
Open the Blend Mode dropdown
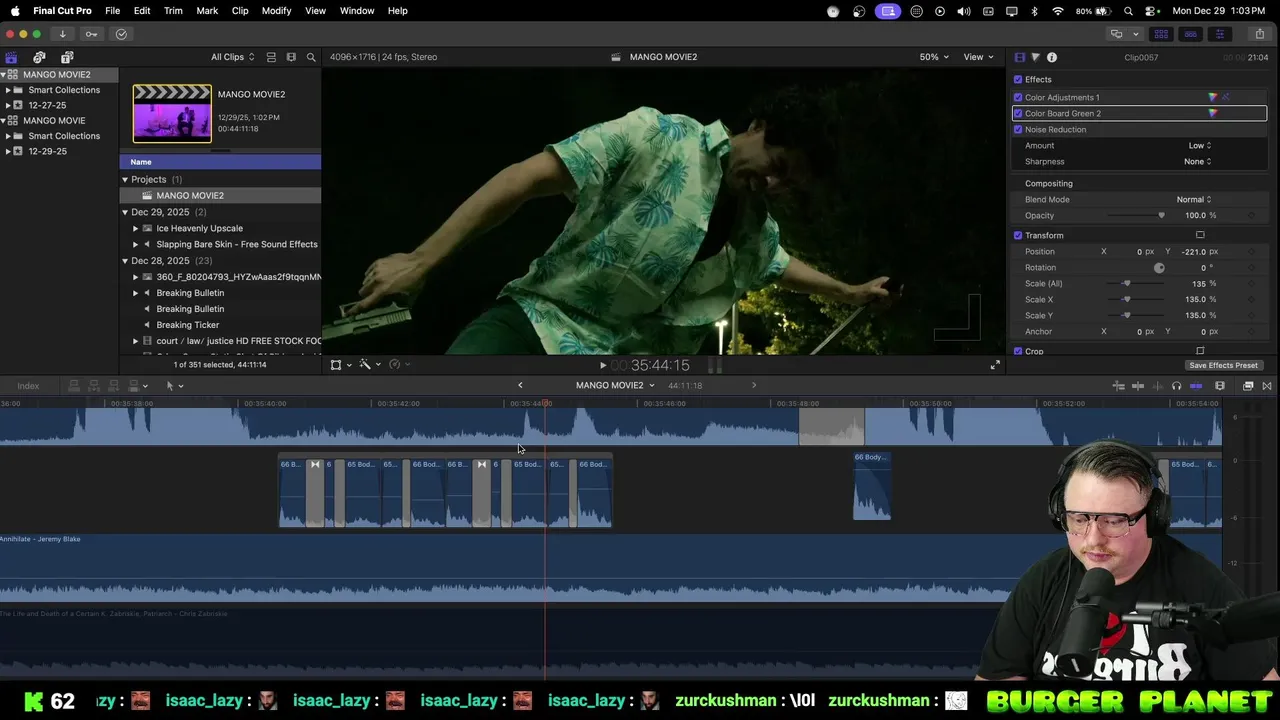tap(1194, 200)
